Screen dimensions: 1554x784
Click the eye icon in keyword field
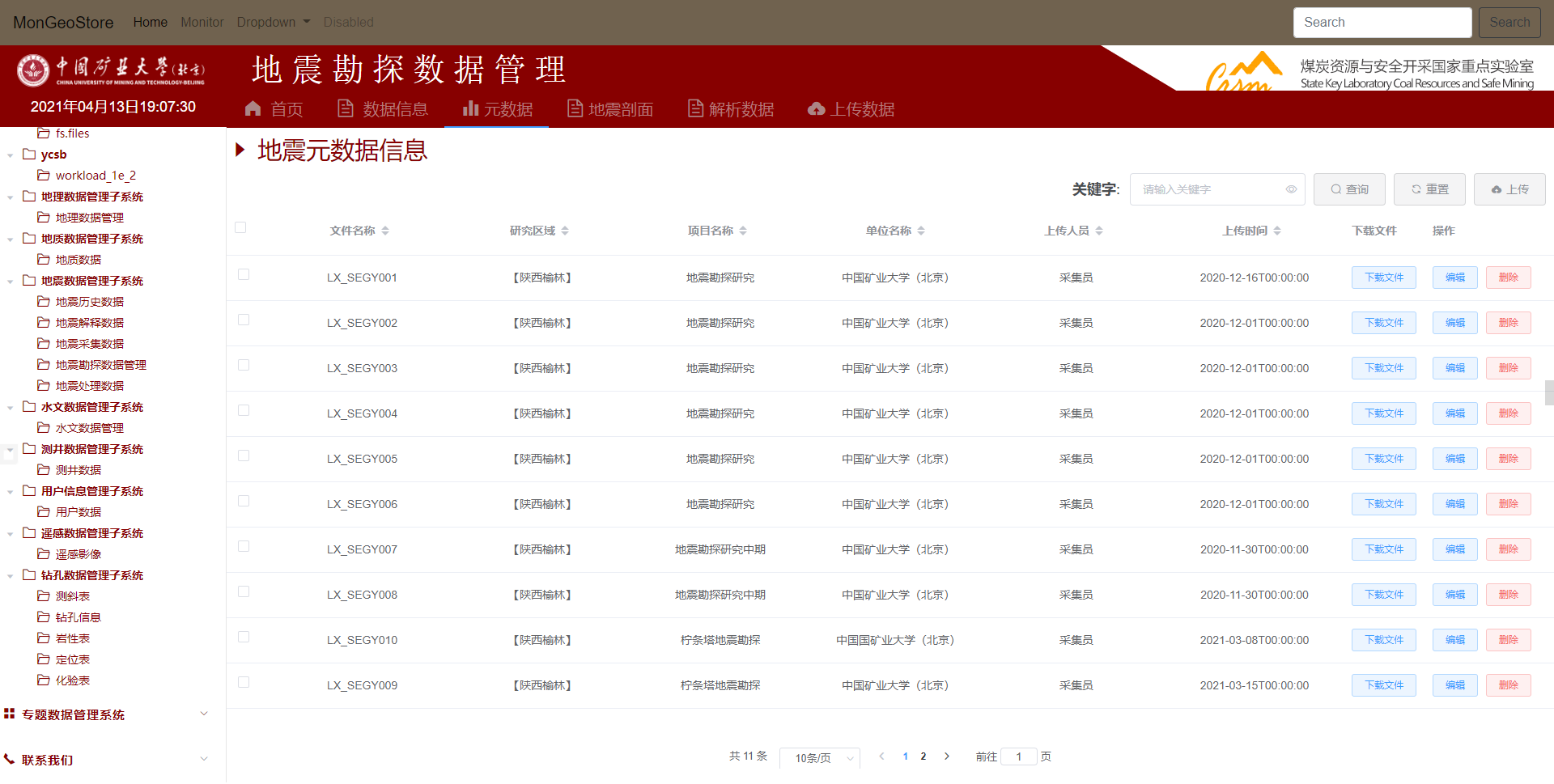point(1291,189)
